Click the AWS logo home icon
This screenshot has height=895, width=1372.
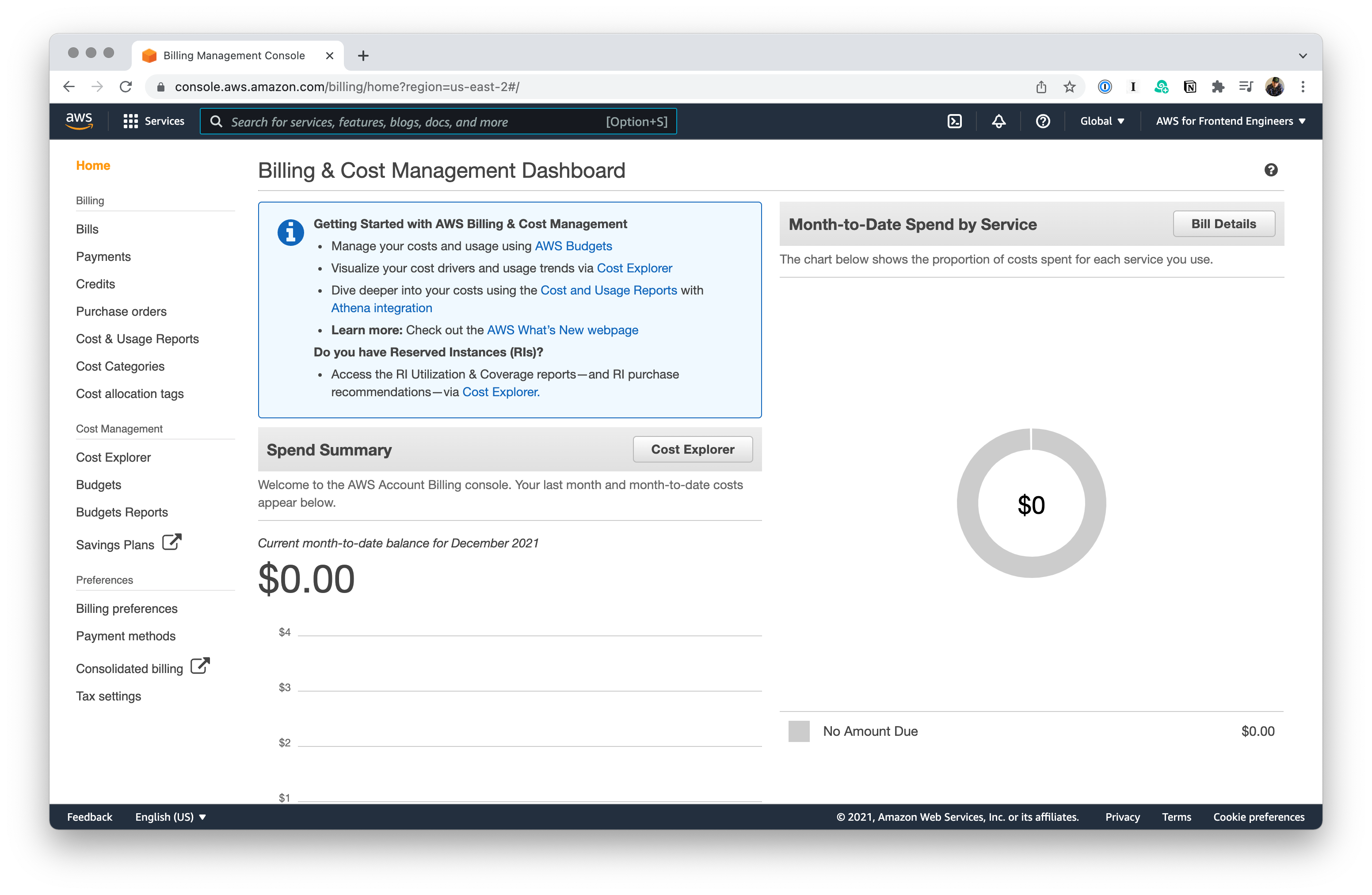pyautogui.click(x=79, y=121)
